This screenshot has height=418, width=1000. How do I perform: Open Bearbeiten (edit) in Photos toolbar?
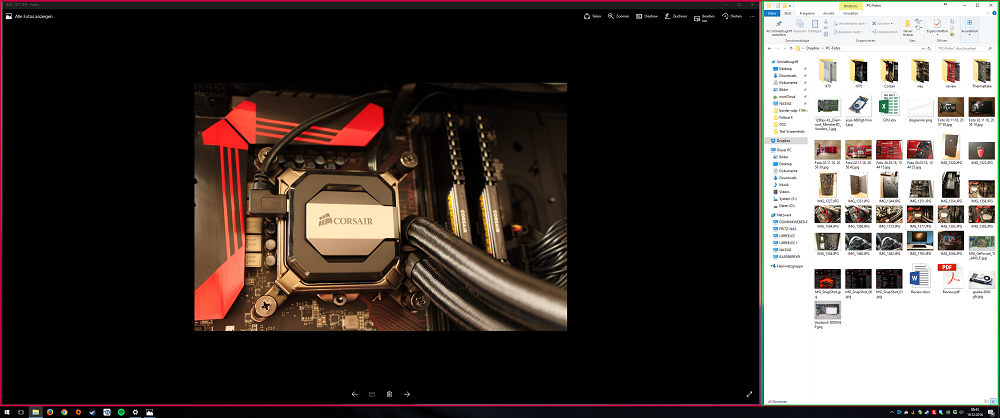tap(703, 17)
